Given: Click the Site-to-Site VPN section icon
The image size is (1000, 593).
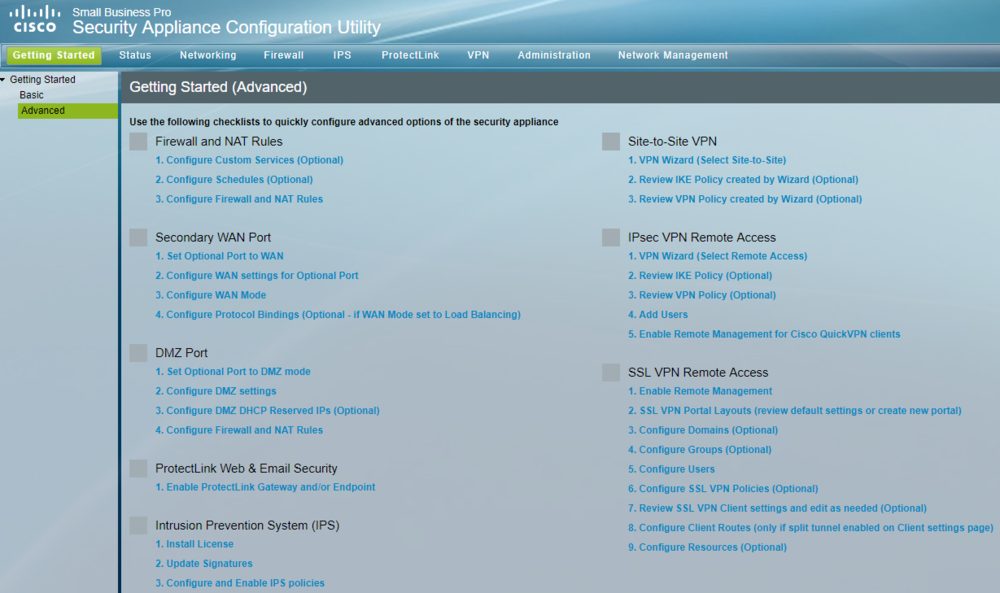Looking at the screenshot, I should click(611, 142).
